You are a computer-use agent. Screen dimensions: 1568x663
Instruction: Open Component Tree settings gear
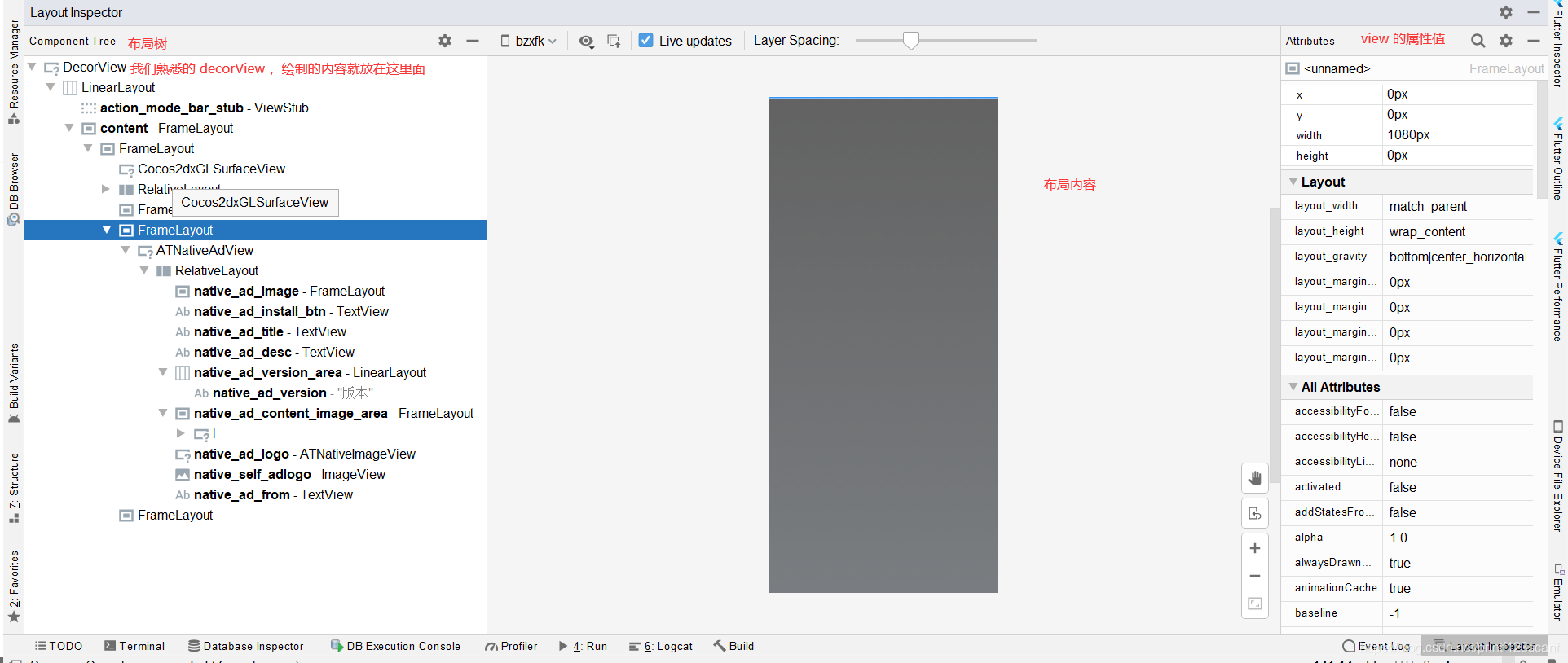(445, 41)
